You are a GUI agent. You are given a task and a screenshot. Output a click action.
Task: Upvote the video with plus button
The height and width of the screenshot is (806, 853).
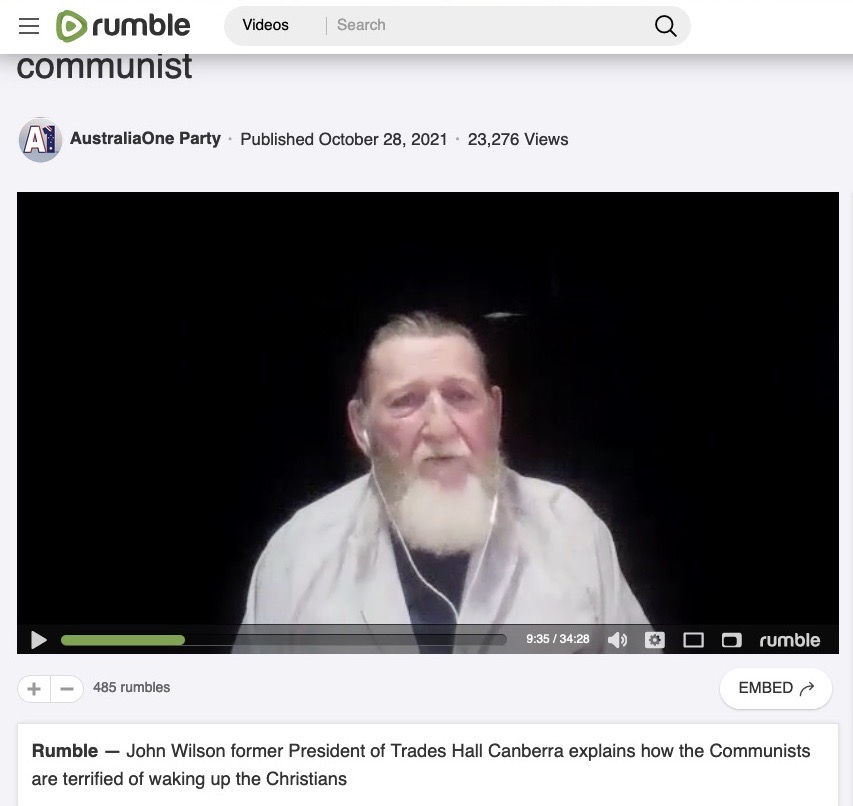(x=34, y=689)
